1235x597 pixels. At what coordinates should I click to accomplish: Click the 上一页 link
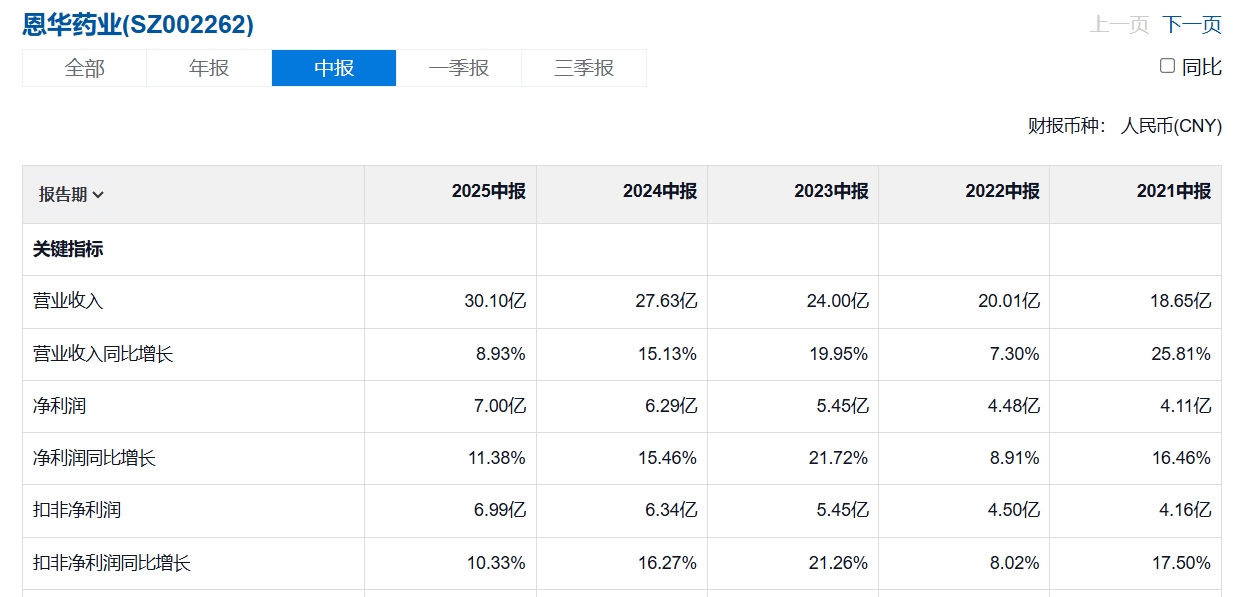tap(1119, 25)
